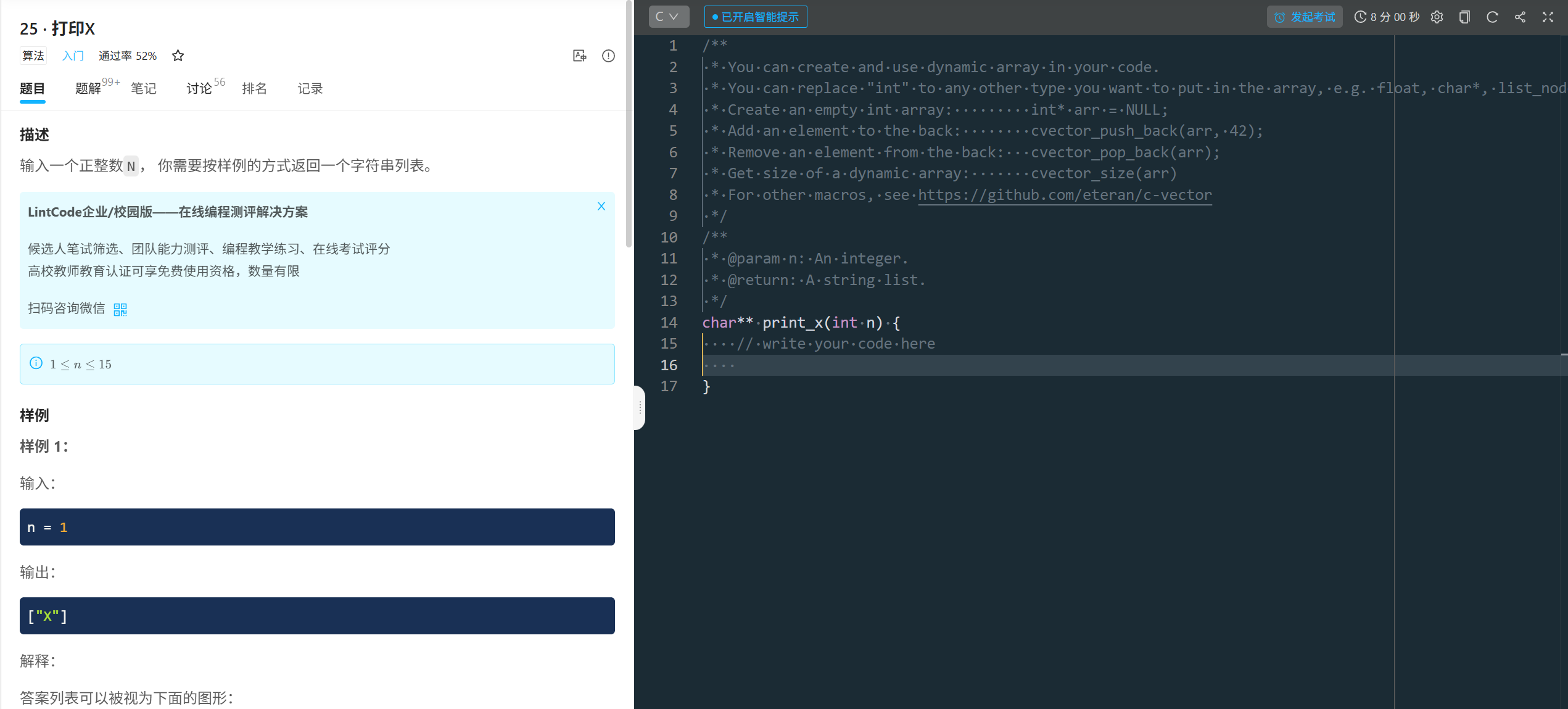Click line number 14 in gutter
Viewport: 1568px width, 709px height.
pos(669,323)
